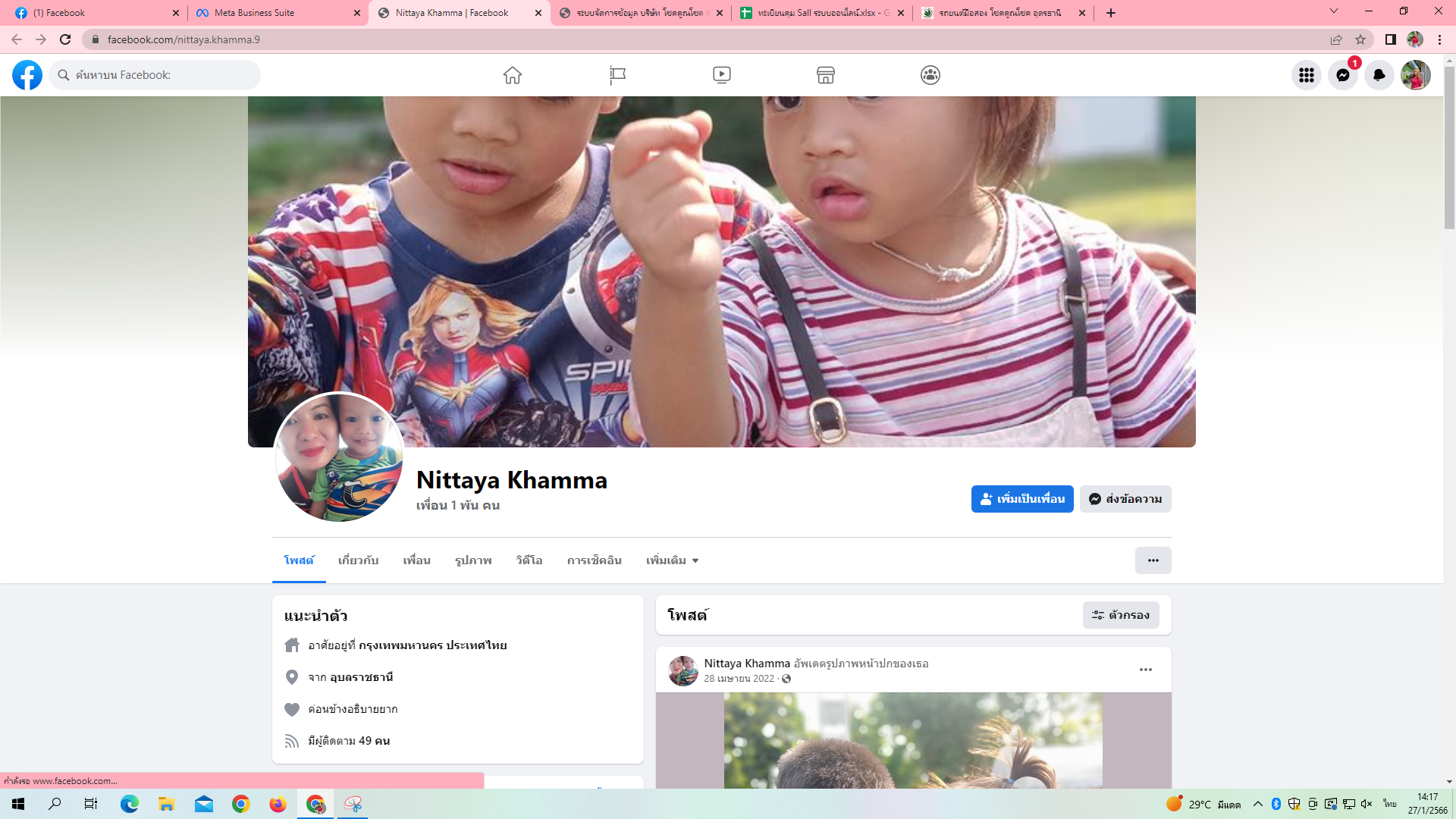Click the เพิ่มเป็นเพื่อน button
The height and width of the screenshot is (819, 1456).
click(x=1022, y=499)
